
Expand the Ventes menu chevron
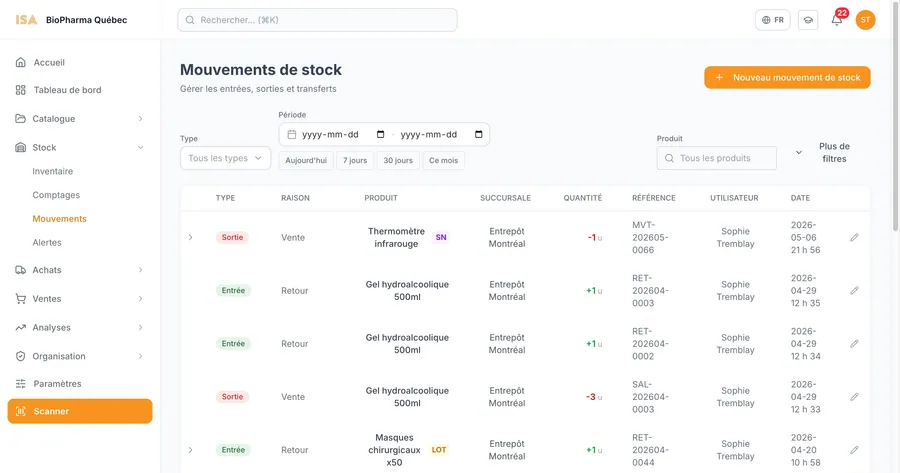pos(141,298)
